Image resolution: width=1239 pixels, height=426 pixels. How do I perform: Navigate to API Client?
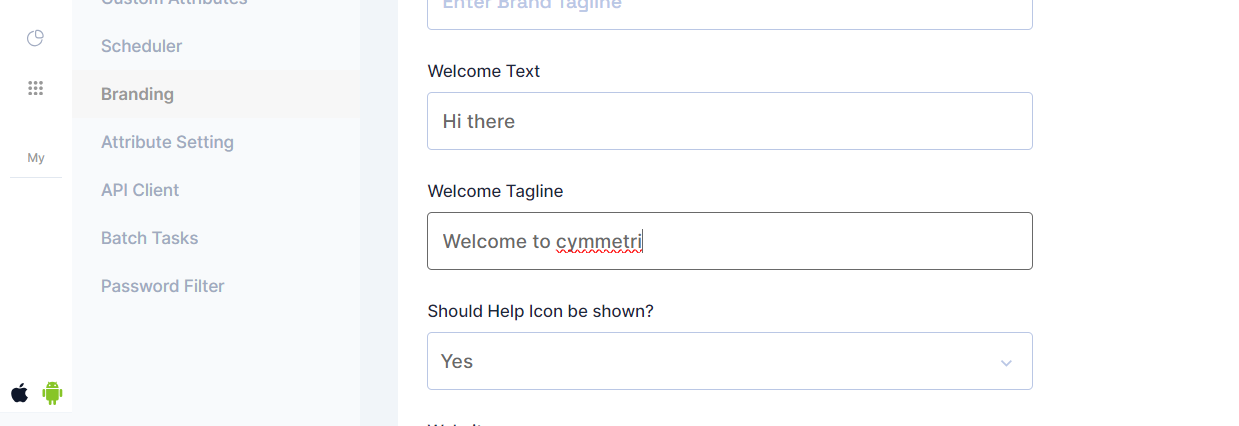click(140, 190)
